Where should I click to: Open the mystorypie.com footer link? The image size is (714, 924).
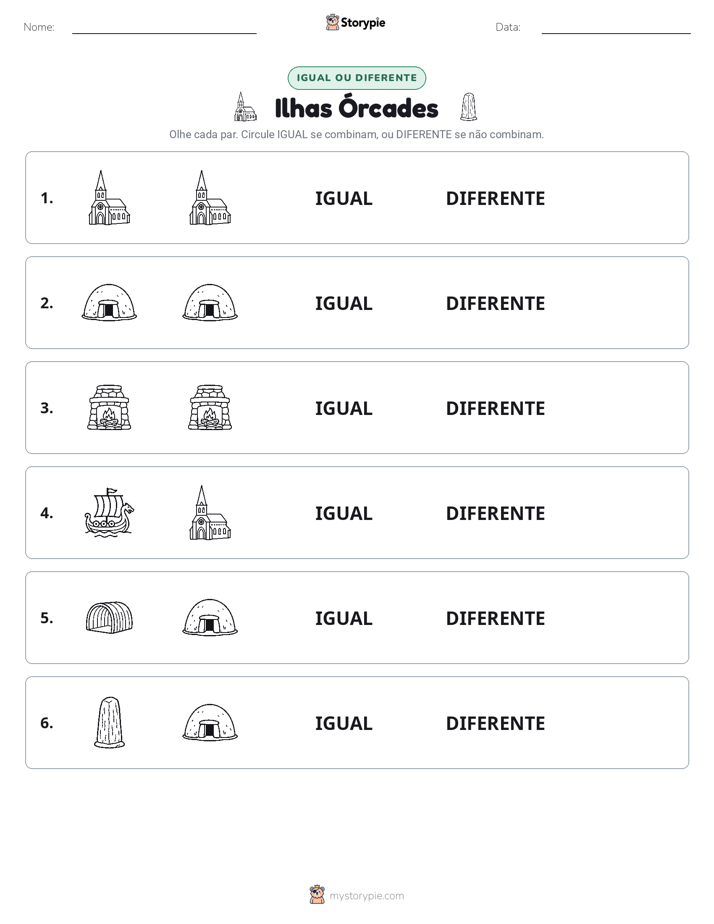point(366,896)
